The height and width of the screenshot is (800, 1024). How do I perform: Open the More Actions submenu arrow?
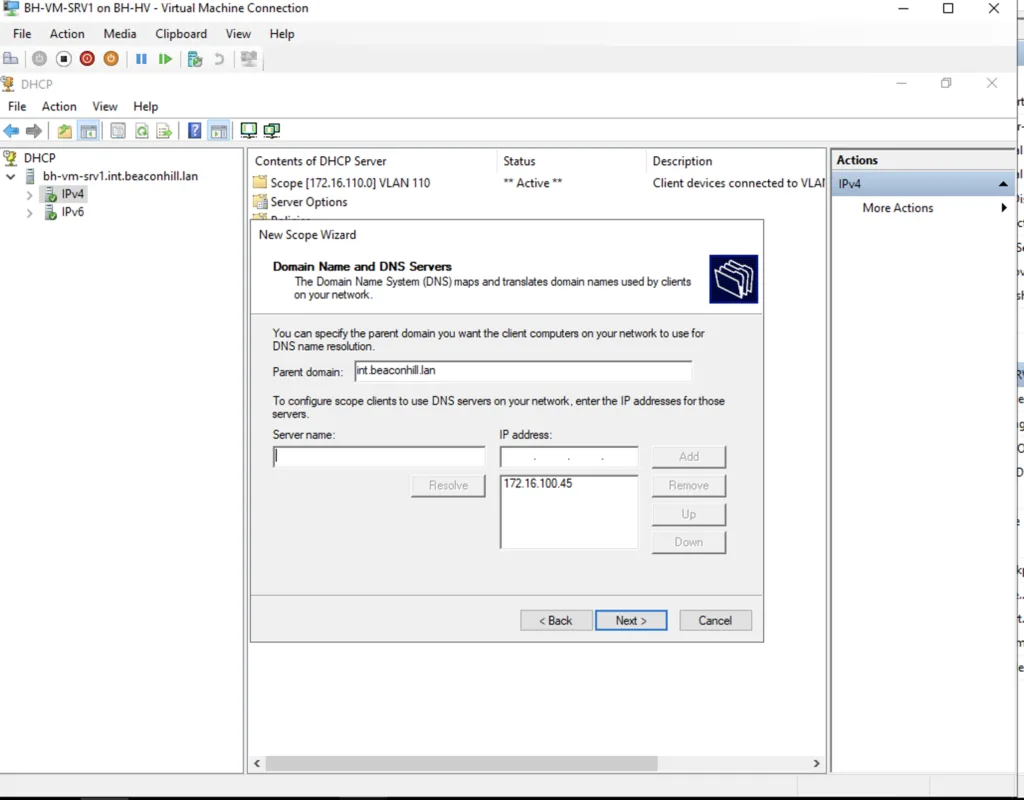1004,208
